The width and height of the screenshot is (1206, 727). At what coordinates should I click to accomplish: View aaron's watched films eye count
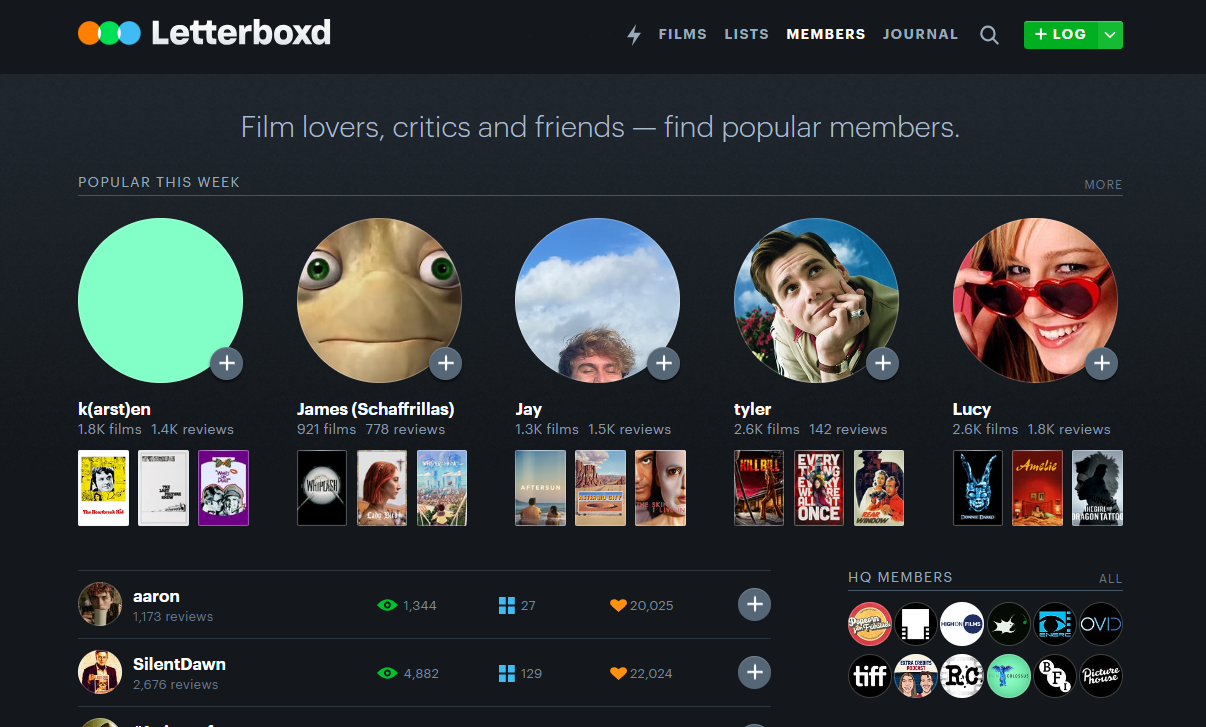(x=406, y=605)
